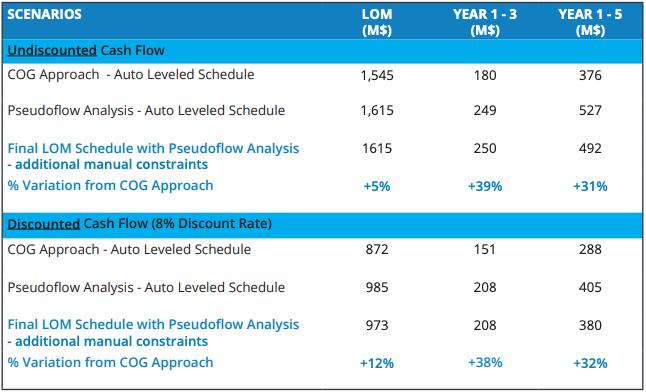The height and width of the screenshot is (392, 646).
Task: Click the +12% discounted variation value
Action: coord(377,363)
